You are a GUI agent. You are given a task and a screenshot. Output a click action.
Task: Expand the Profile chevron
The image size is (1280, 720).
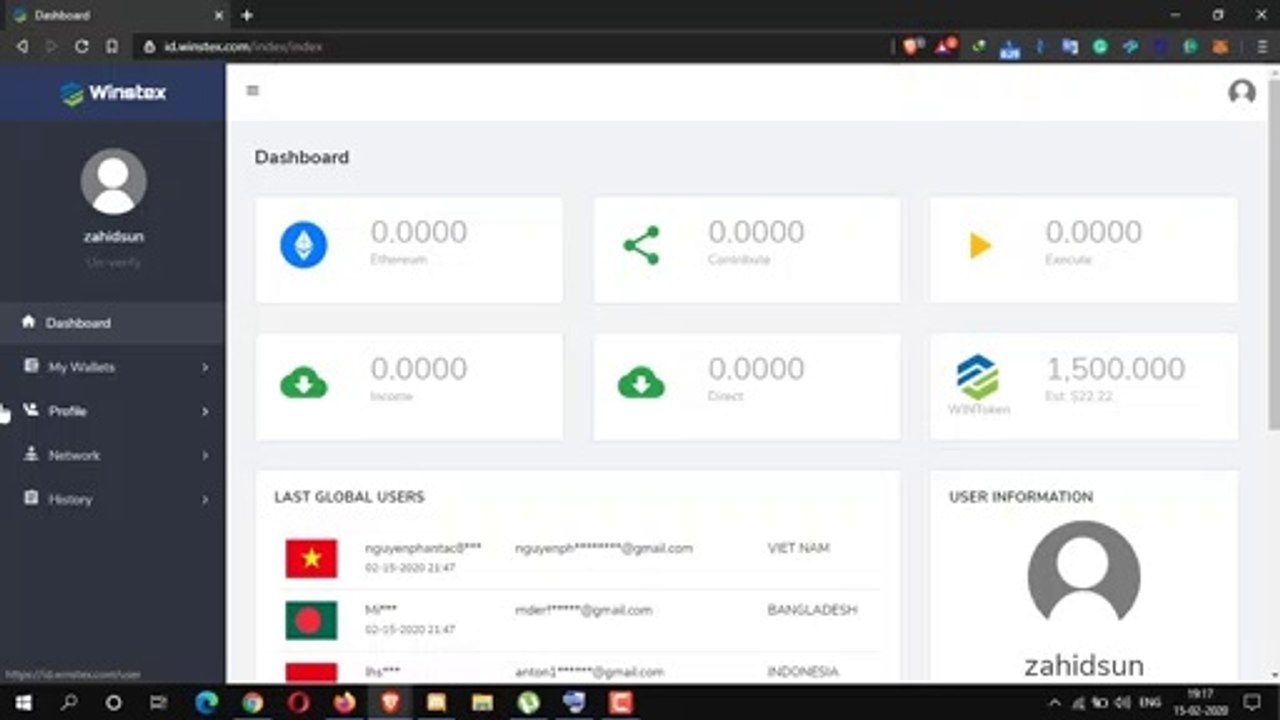pyautogui.click(x=205, y=412)
